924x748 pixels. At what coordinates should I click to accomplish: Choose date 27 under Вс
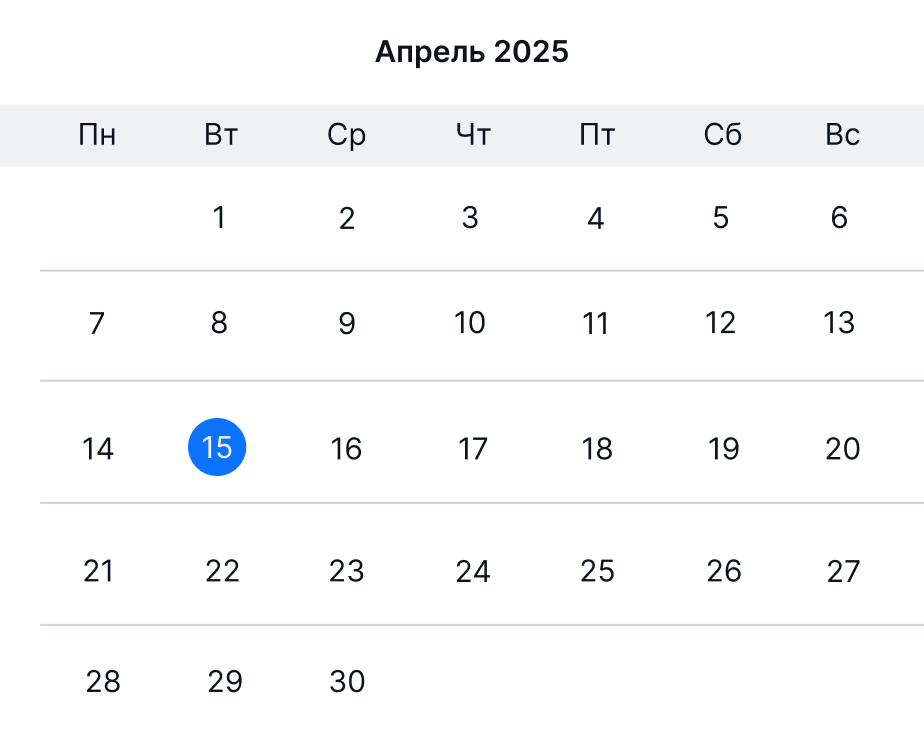843,571
